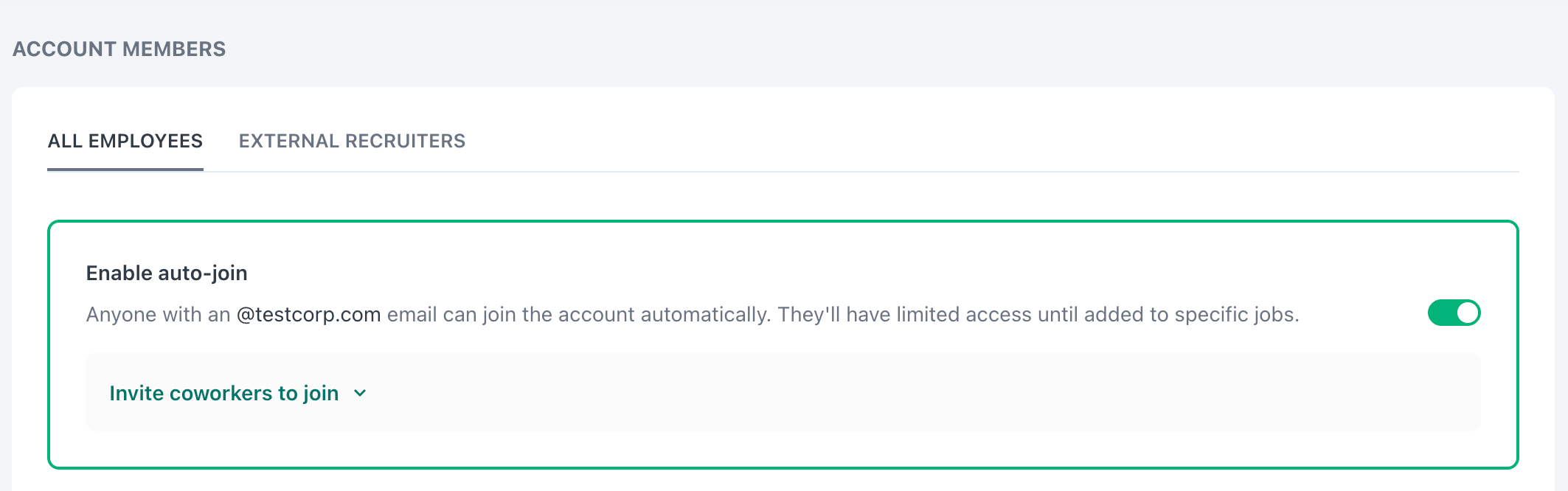Switch to the External Recruiters tab
1568x491 pixels.
[352, 141]
